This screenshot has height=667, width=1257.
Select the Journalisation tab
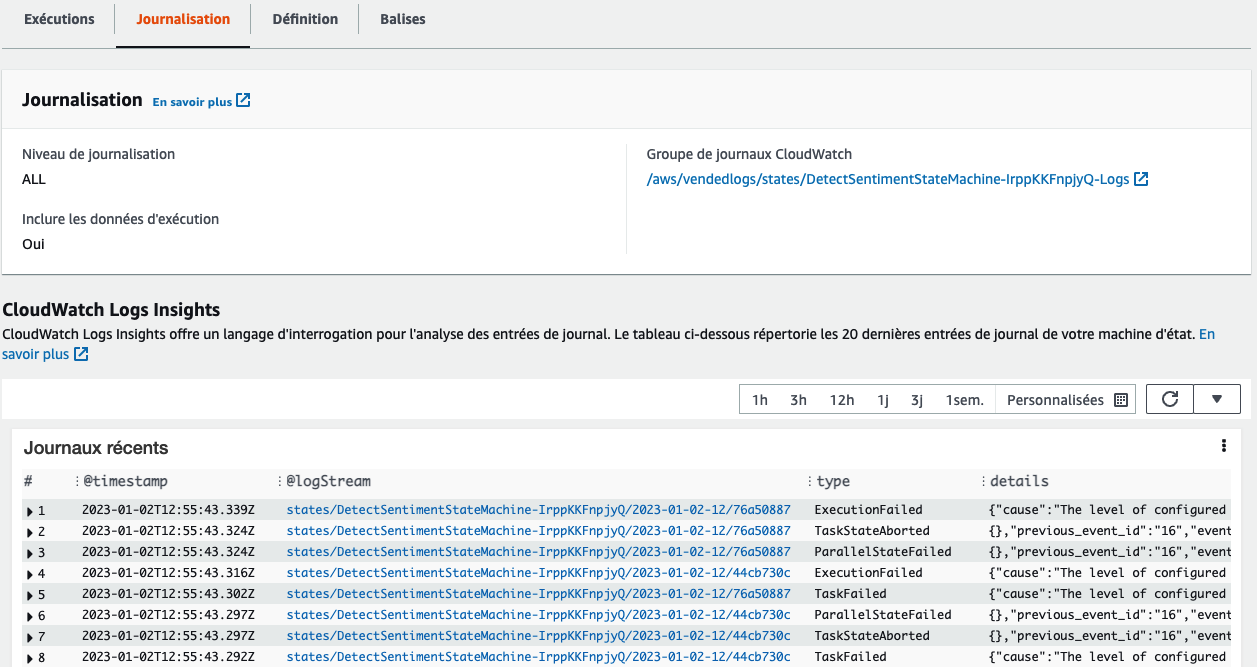(x=183, y=19)
